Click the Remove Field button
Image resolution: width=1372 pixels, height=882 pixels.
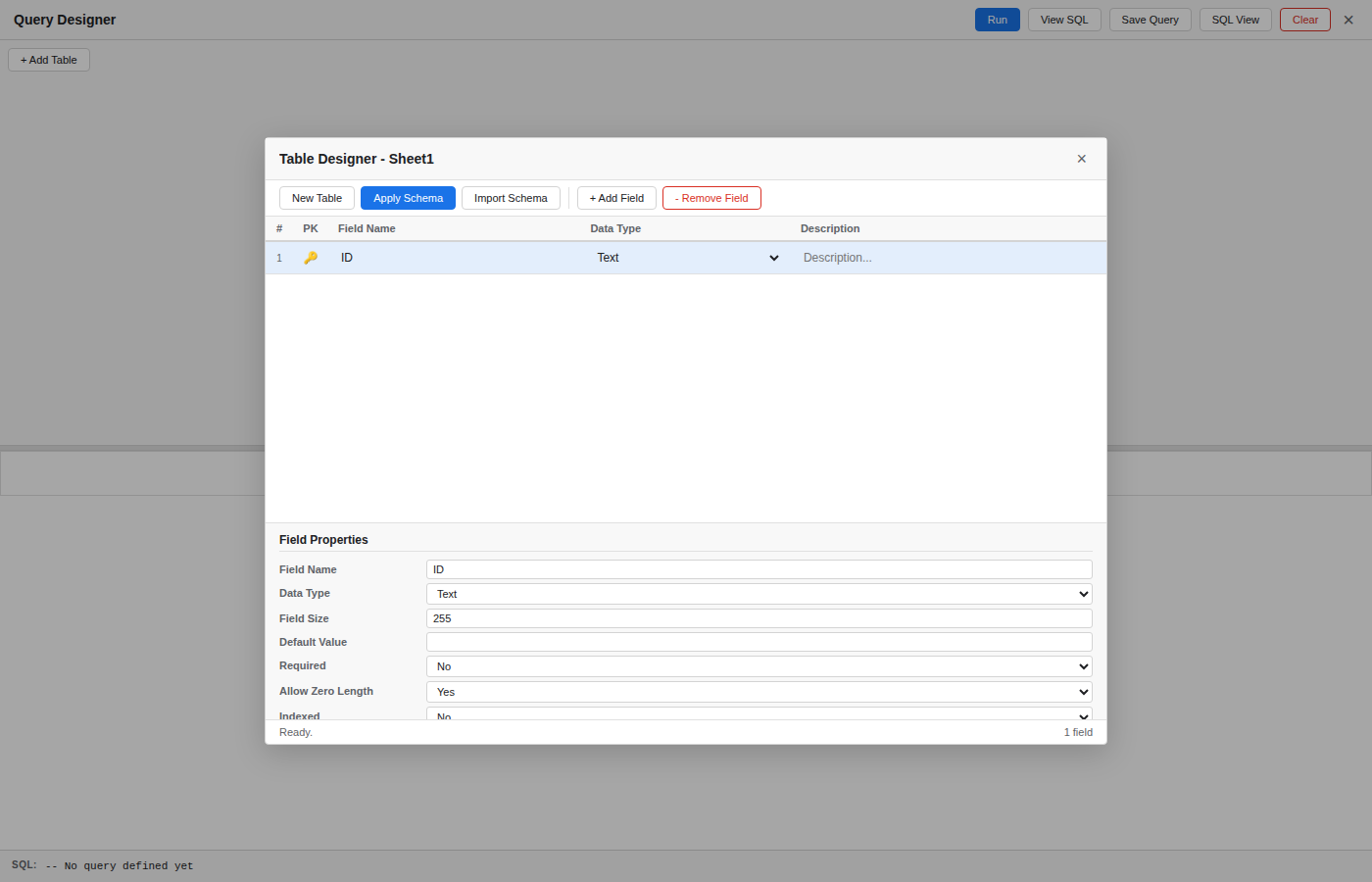[711, 198]
